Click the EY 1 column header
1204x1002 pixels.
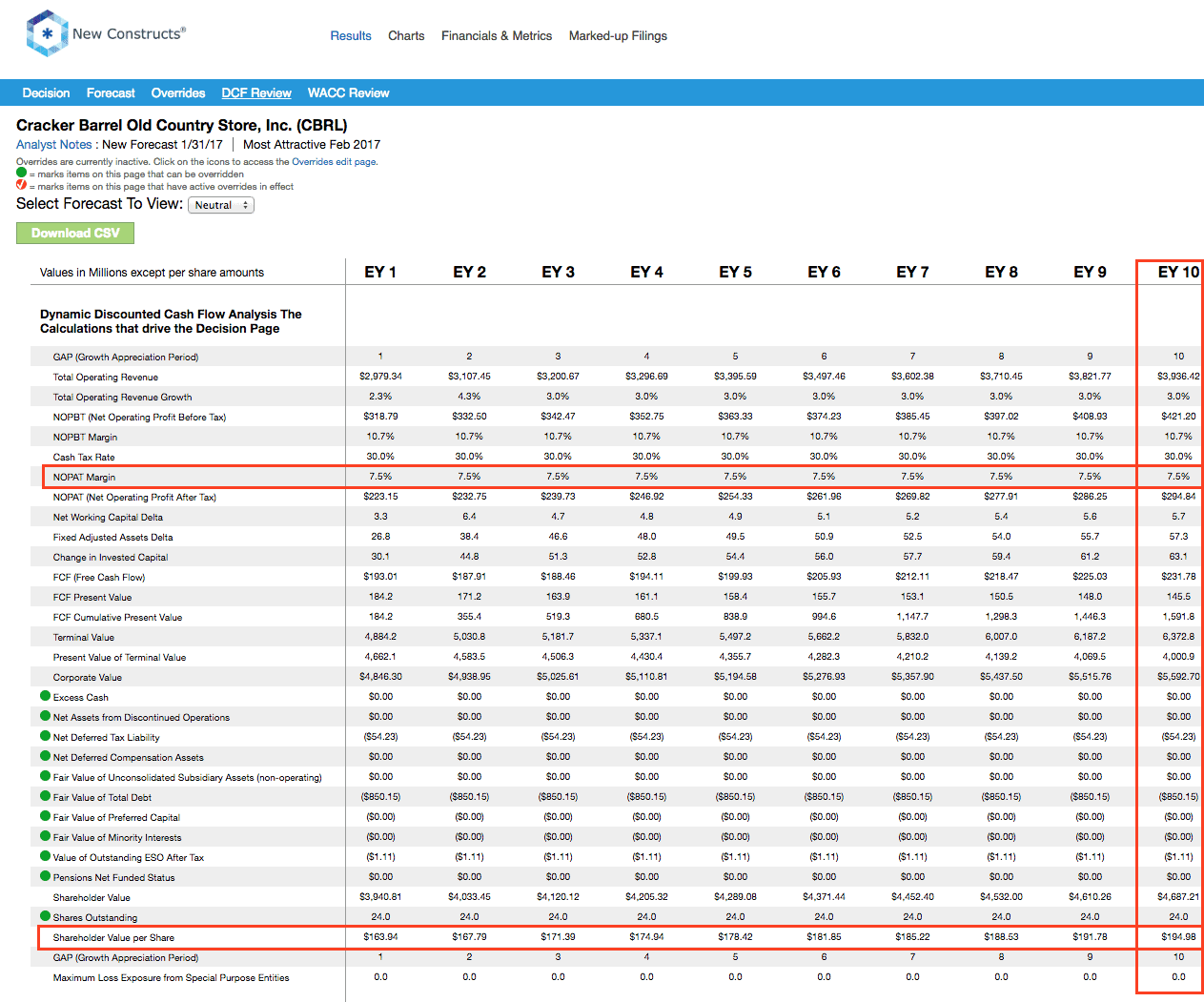point(380,272)
